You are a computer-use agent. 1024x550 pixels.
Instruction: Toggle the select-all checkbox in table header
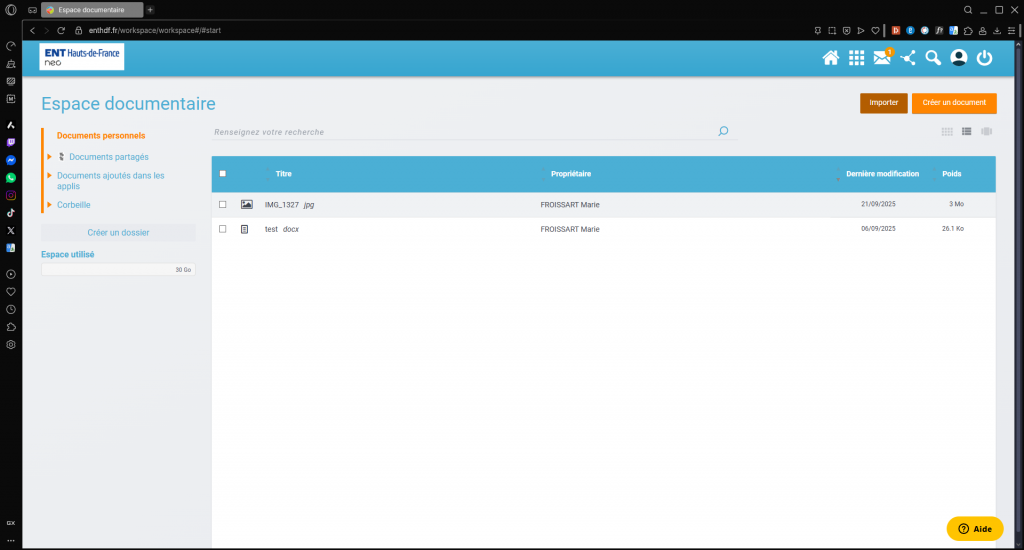(x=223, y=174)
